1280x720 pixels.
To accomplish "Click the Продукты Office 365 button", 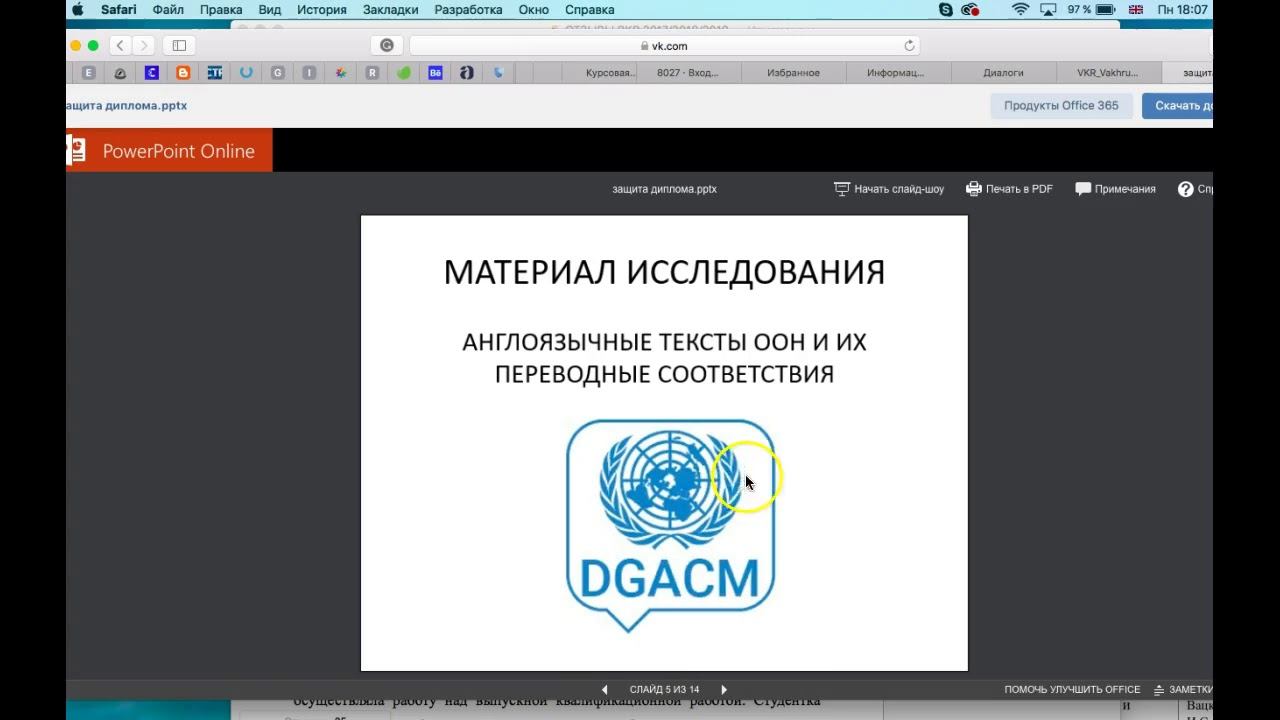I will pos(1061,105).
